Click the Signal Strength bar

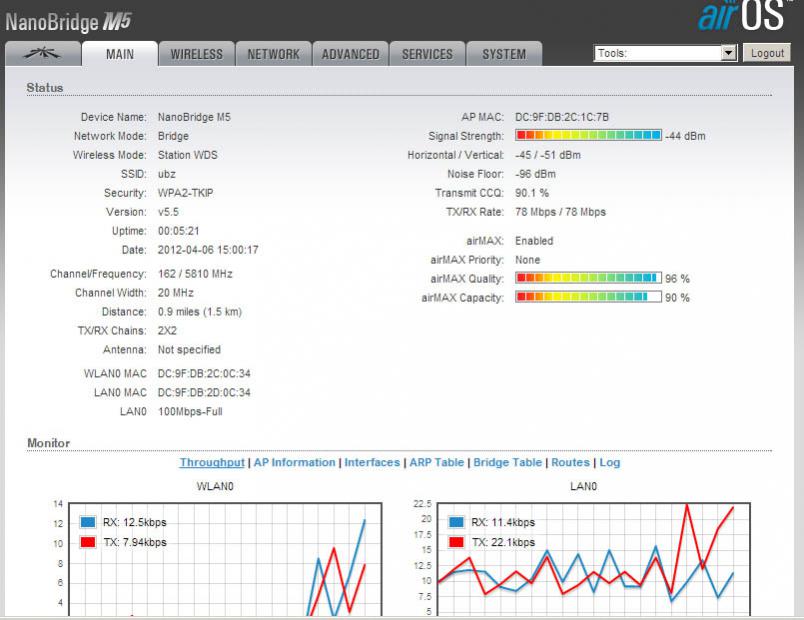pyautogui.click(x=588, y=136)
